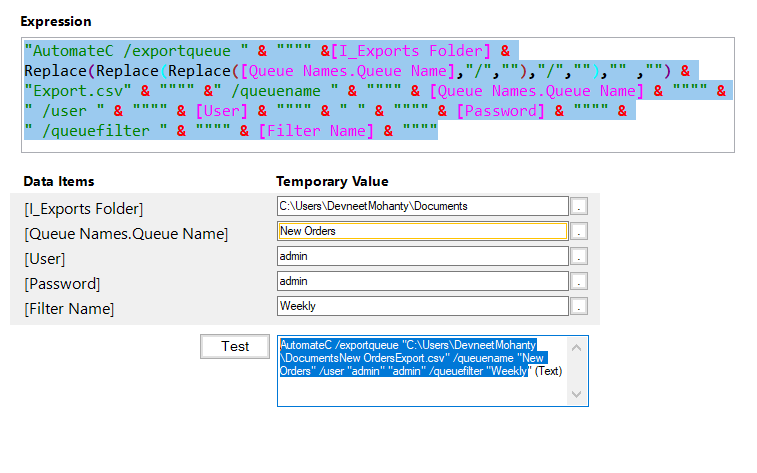
Task: Click the Test button
Action: pos(235,346)
